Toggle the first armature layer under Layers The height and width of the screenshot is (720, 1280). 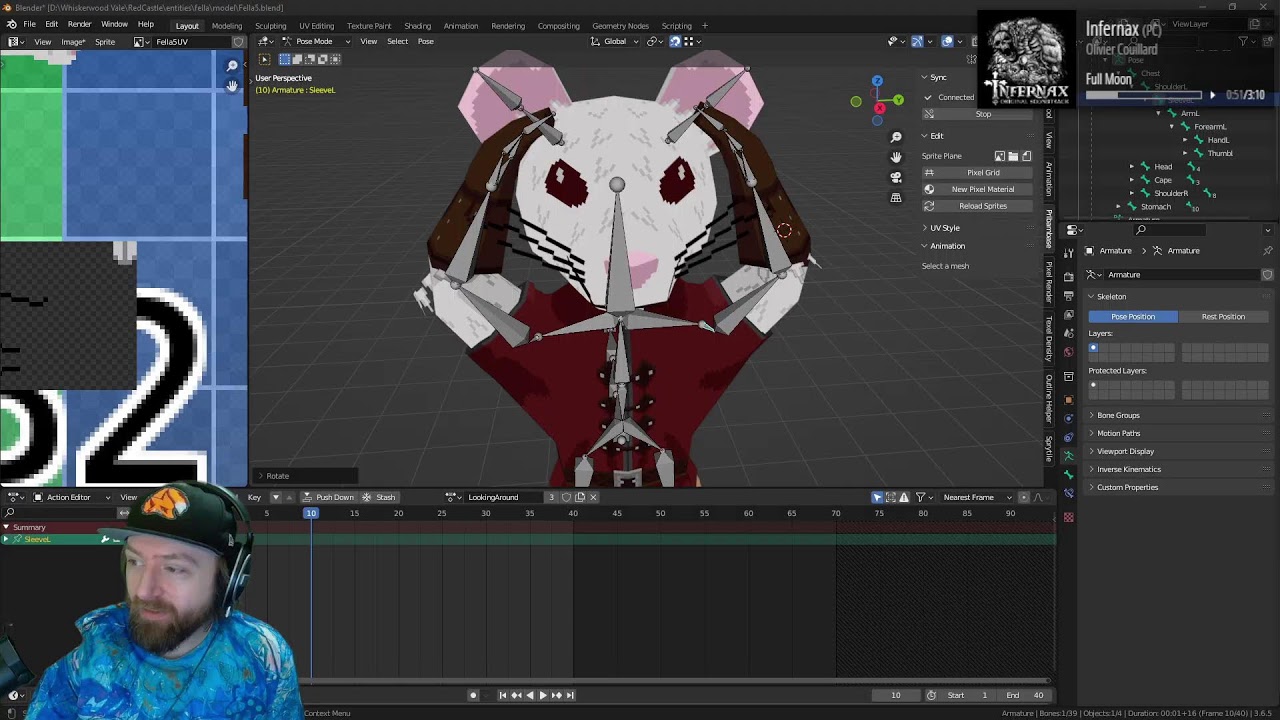pyautogui.click(x=1093, y=347)
